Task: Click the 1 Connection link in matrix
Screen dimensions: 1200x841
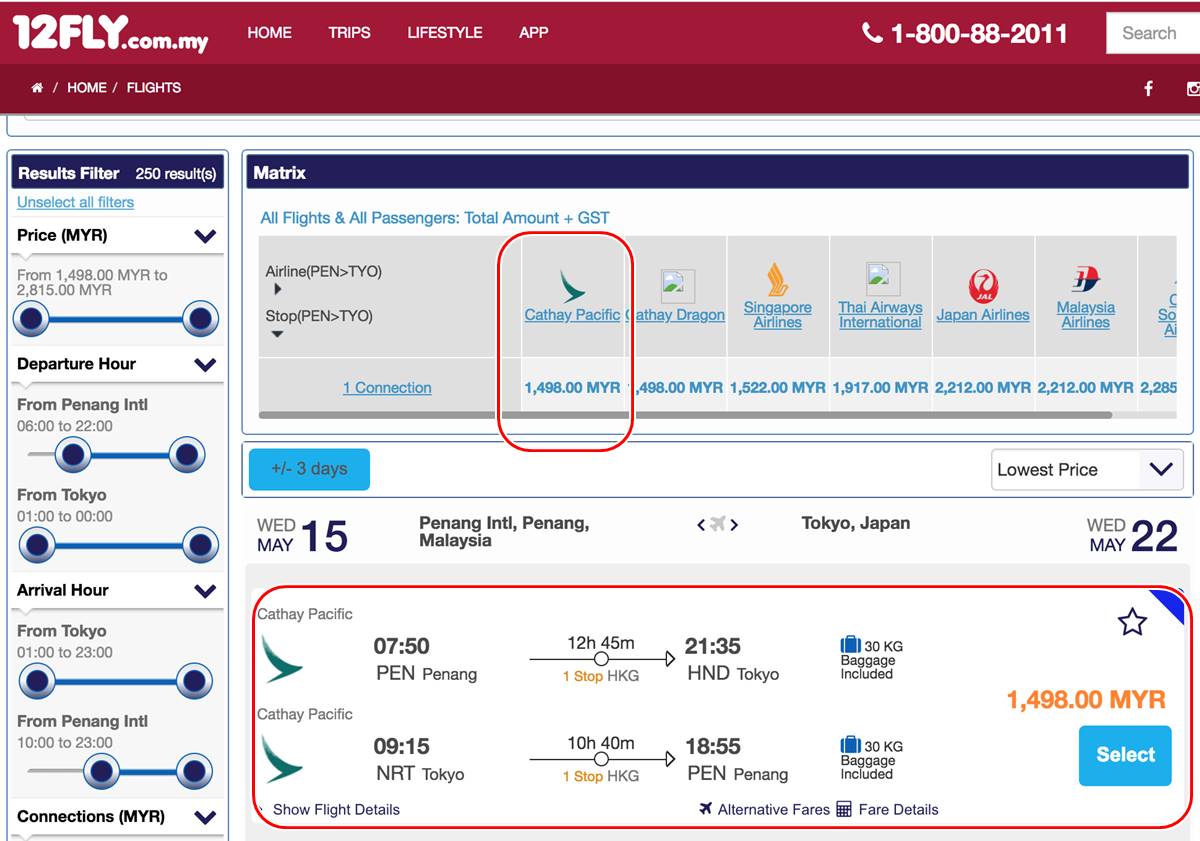Action: click(387, 388)
